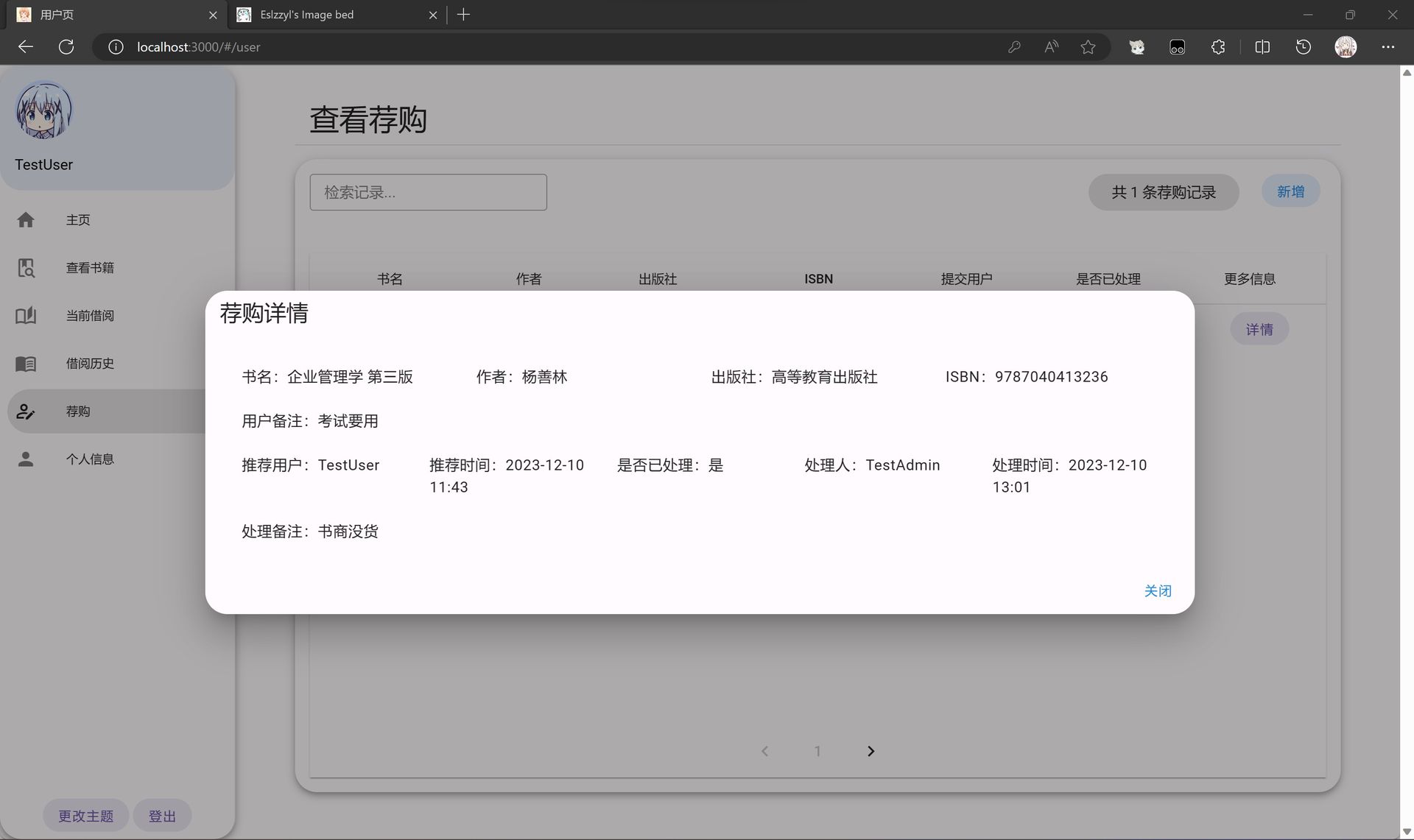Click the vertical scrollbar down arrow
The image size is (1414, 840).
pos(1406,831)
